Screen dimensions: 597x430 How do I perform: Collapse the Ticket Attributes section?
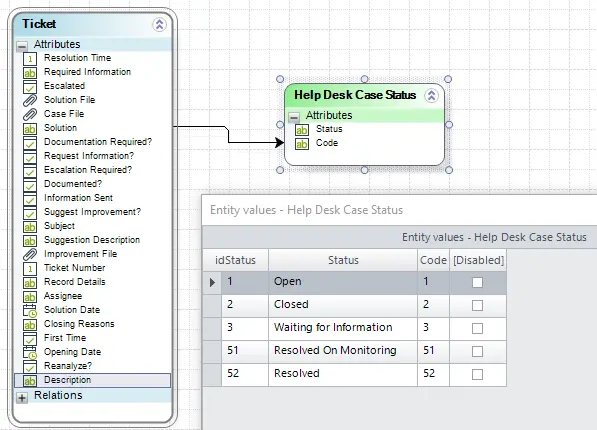click(x=22, y=46)
